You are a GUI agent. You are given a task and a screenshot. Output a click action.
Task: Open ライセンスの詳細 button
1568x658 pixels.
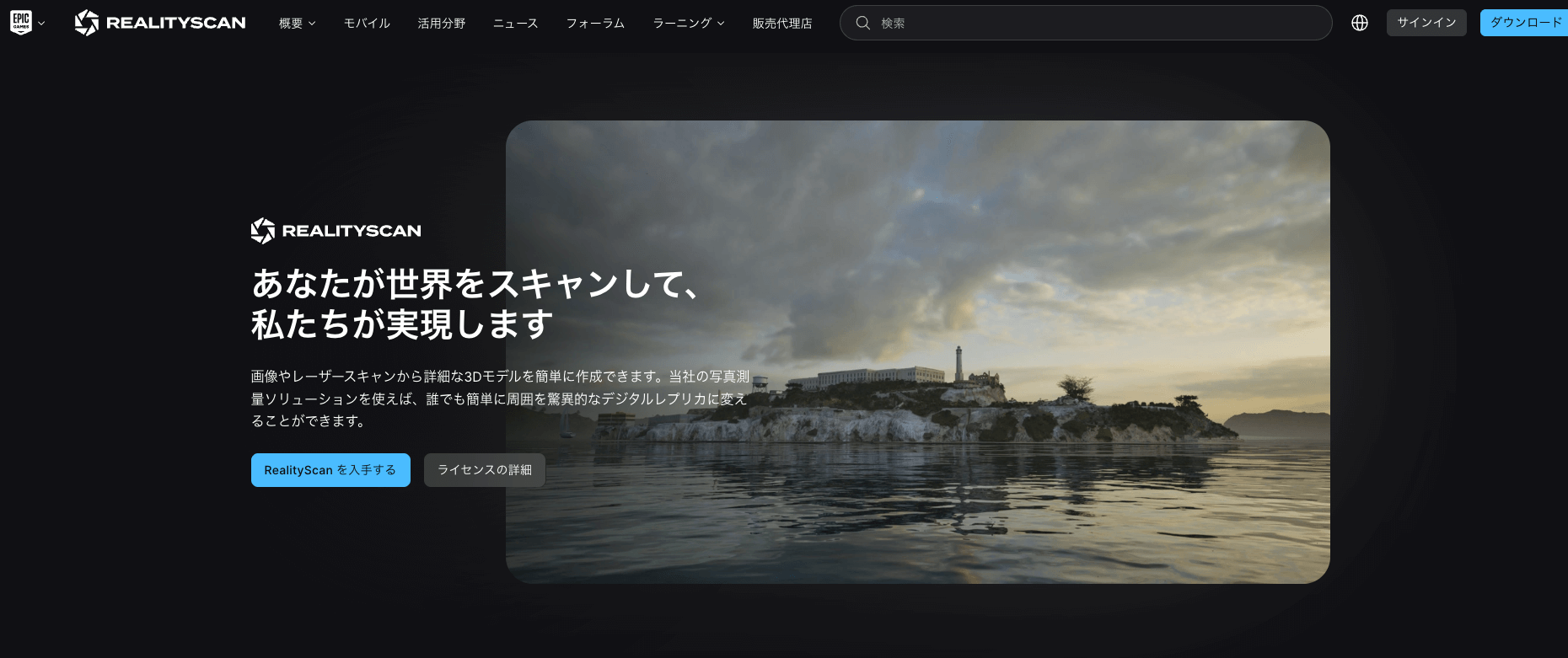[485, 470]
